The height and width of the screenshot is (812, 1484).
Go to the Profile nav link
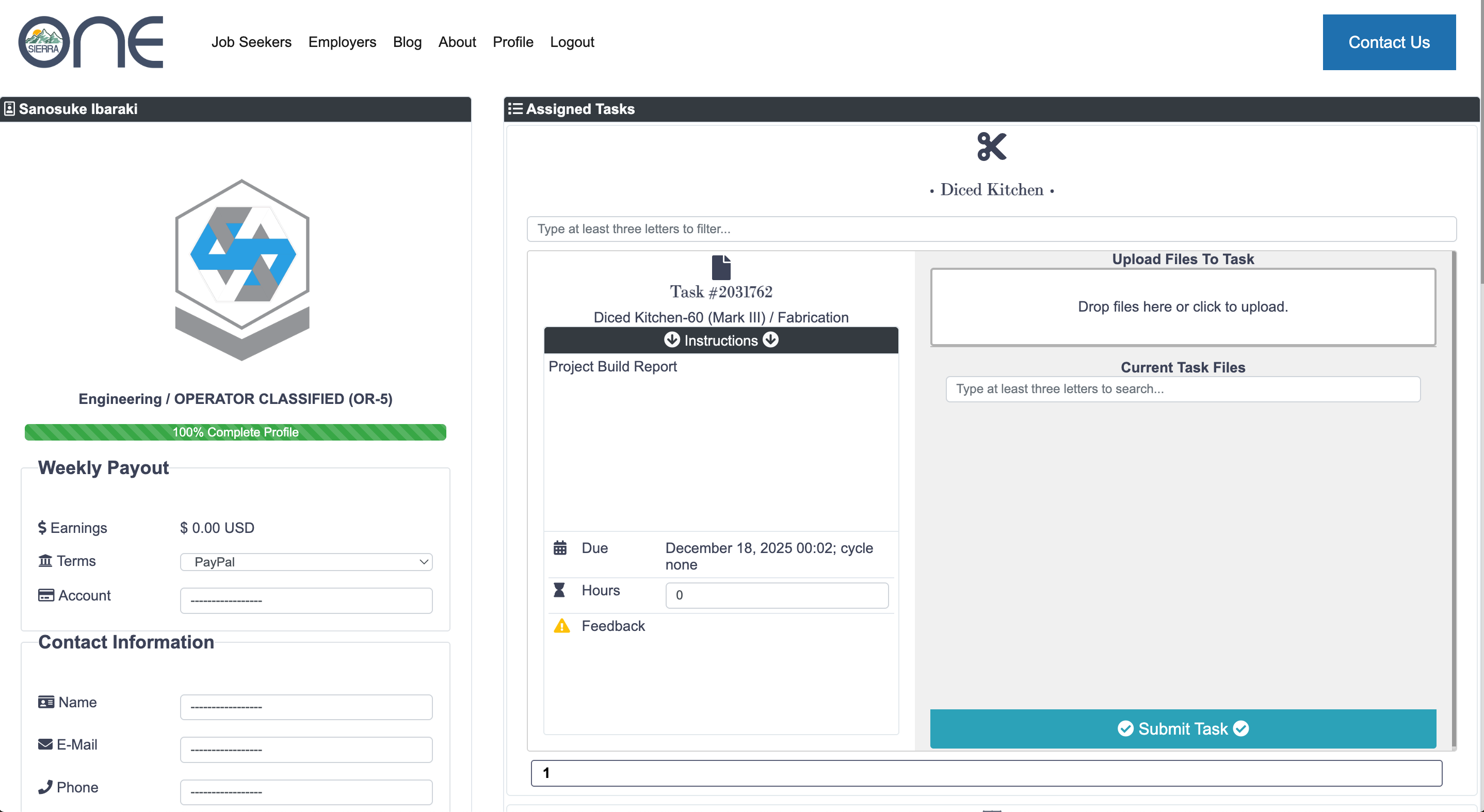coord(512,42)
